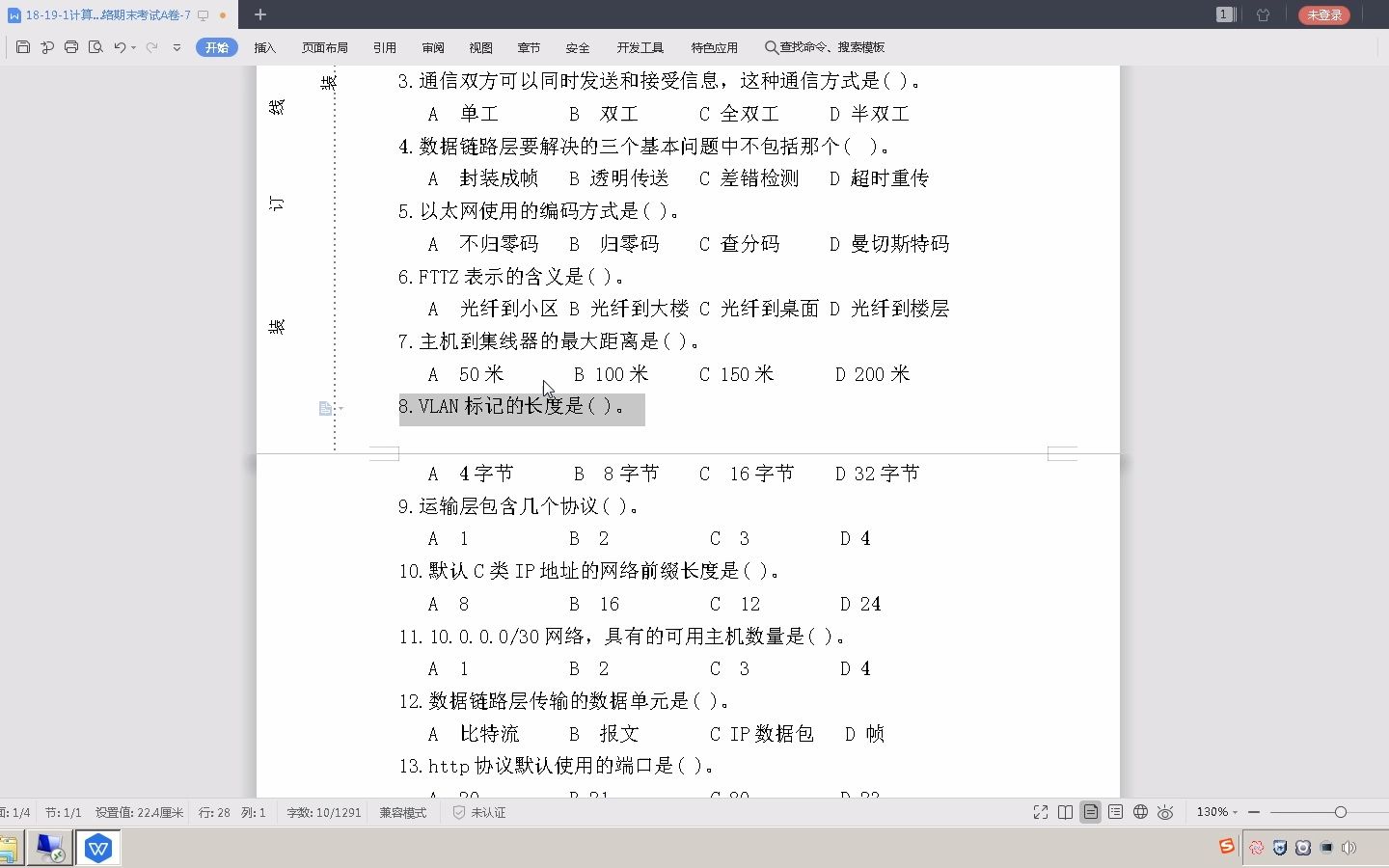Click the zoom out minus button
This screenshot has height=868, width=1389.
coord(1254,812)
